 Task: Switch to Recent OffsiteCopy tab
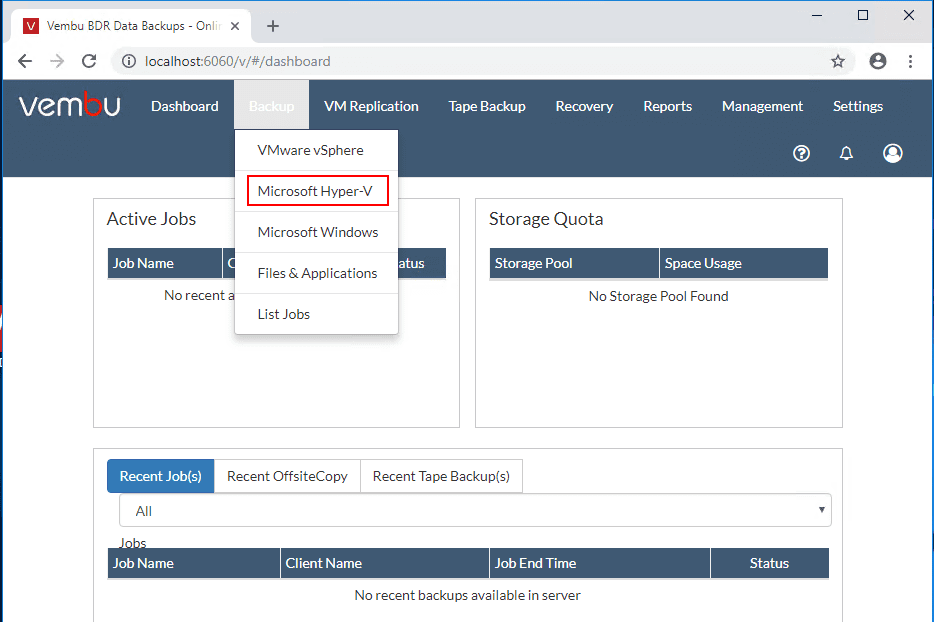[x=287, y=476]
